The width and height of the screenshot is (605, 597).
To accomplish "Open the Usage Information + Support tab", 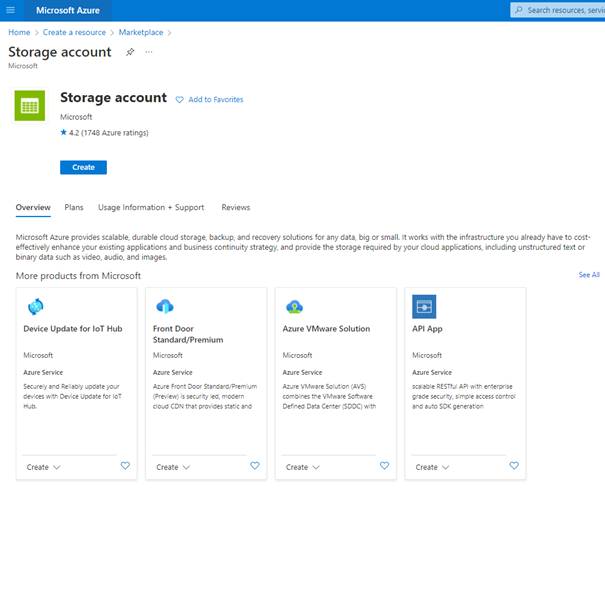I will tap(151, 208).
